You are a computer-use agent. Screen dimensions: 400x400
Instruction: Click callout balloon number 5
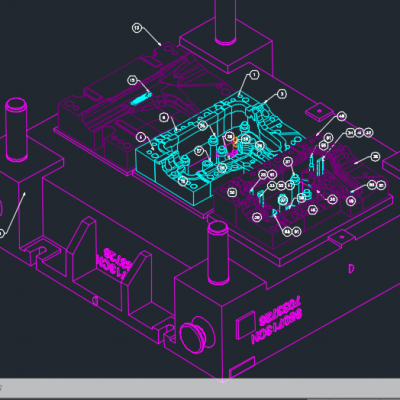tap(141, 137)
